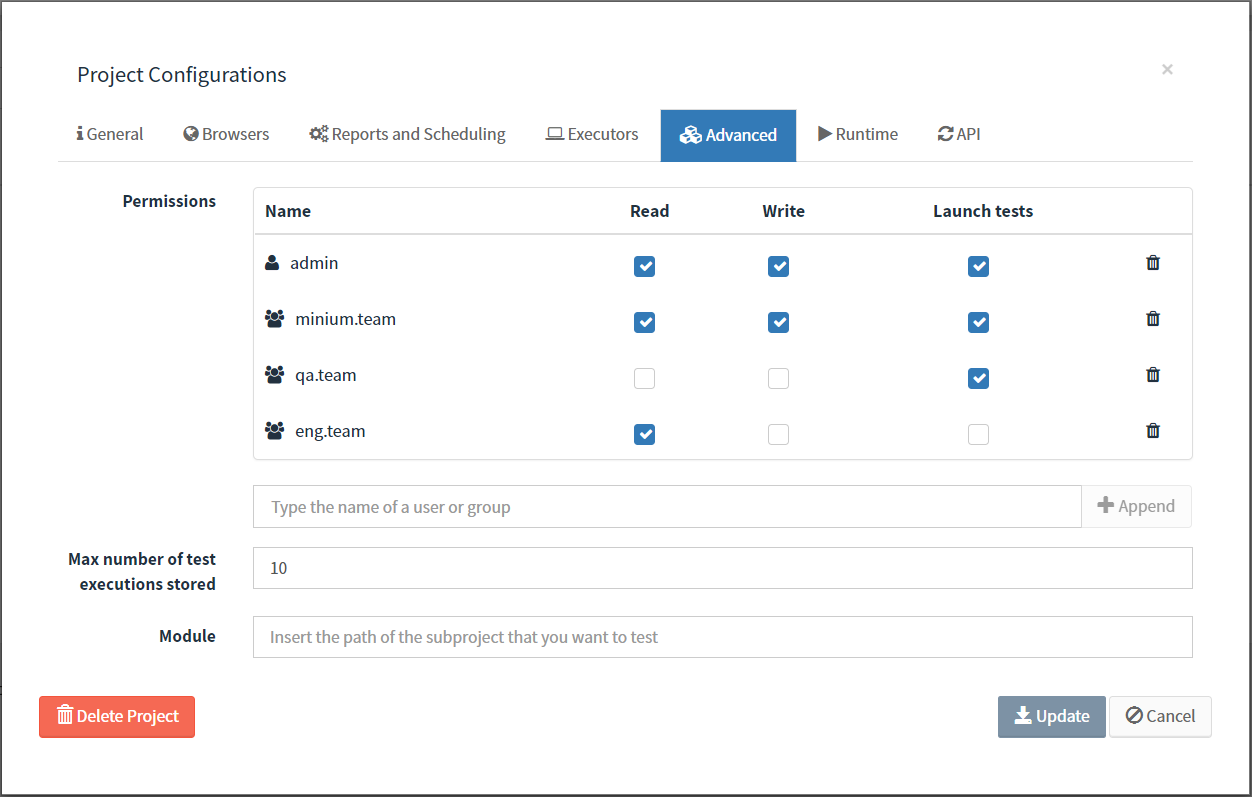This screenshot has height=797, width=1252.
Task: Click the 'Permissions' label
Action: [169, 201]
